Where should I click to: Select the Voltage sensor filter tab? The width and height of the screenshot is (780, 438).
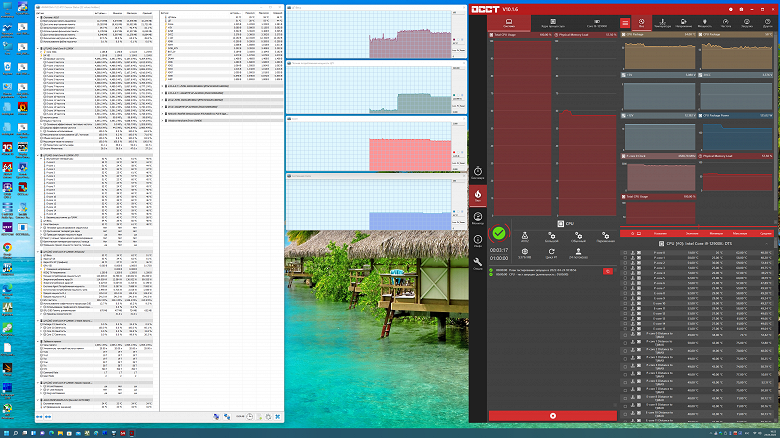click(683, 23)
